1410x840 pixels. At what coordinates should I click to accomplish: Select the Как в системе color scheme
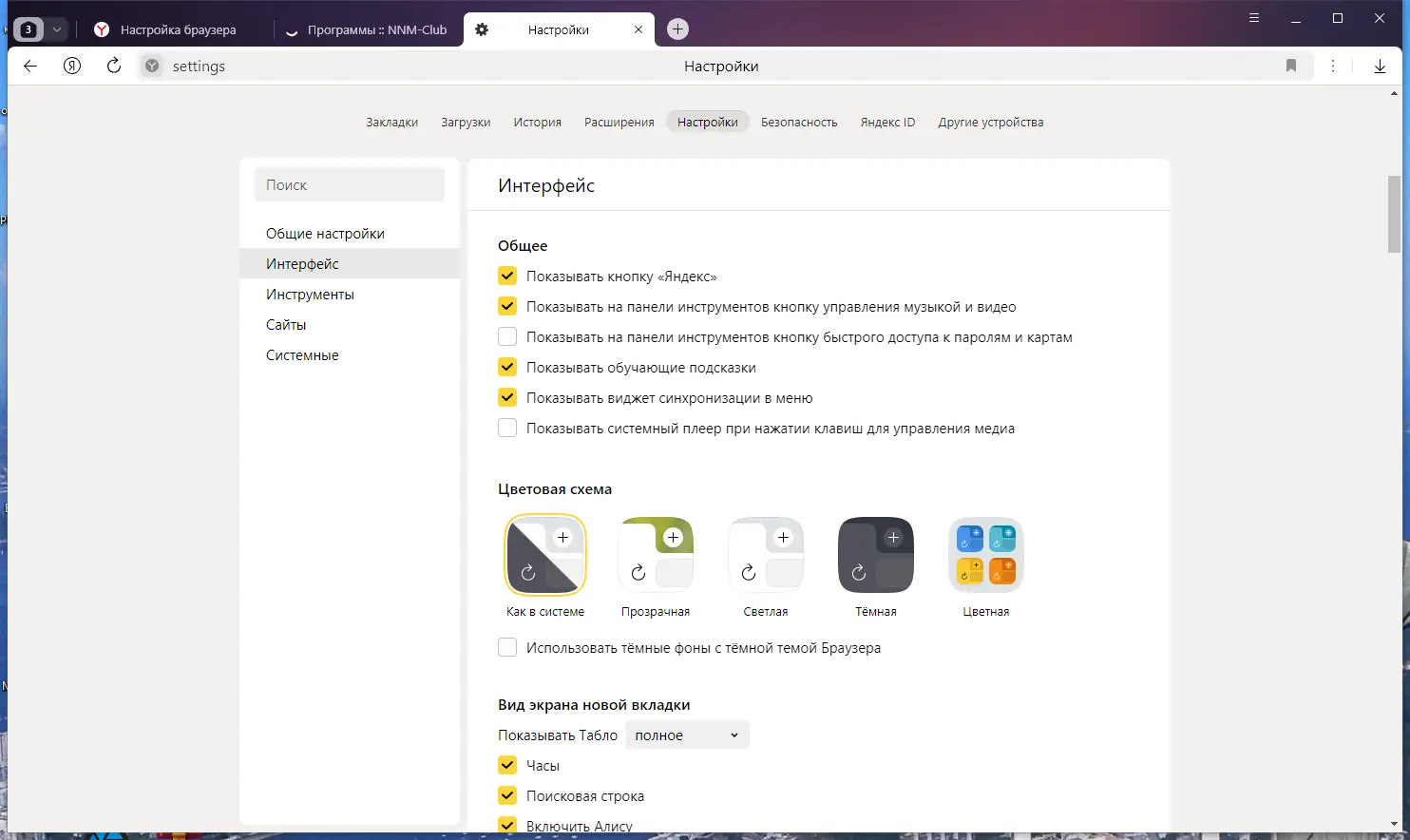pyautogui.click(x=545, y=555)
